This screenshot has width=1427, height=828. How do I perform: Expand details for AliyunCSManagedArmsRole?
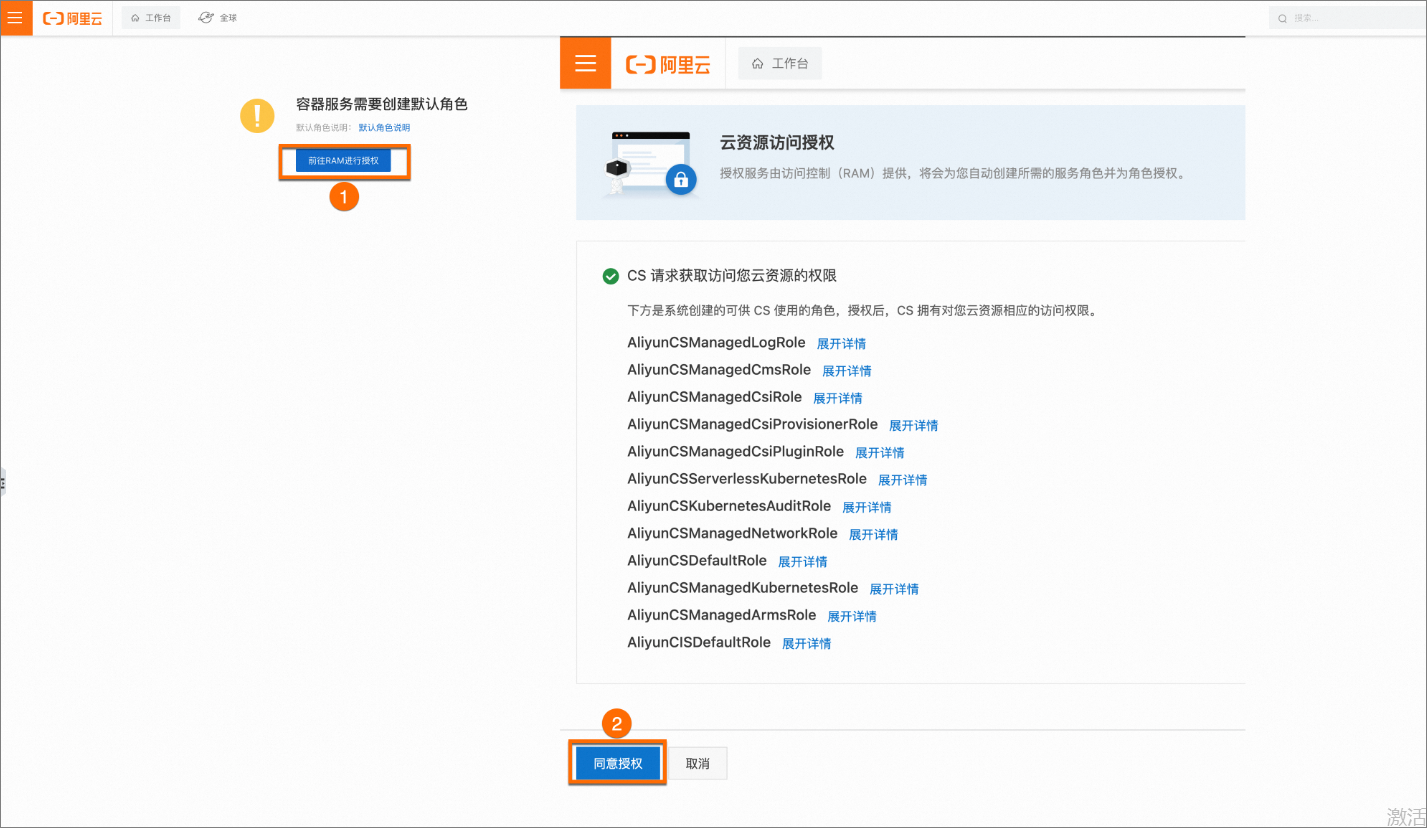852,616
